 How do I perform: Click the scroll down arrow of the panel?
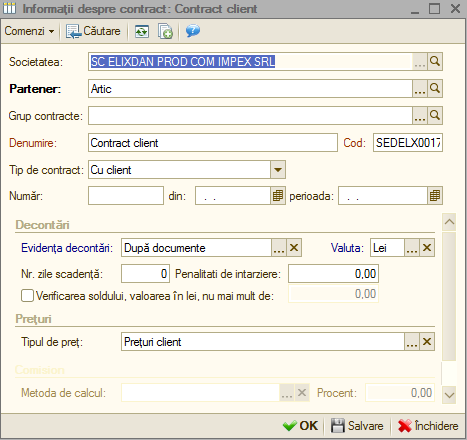(449, 395)
